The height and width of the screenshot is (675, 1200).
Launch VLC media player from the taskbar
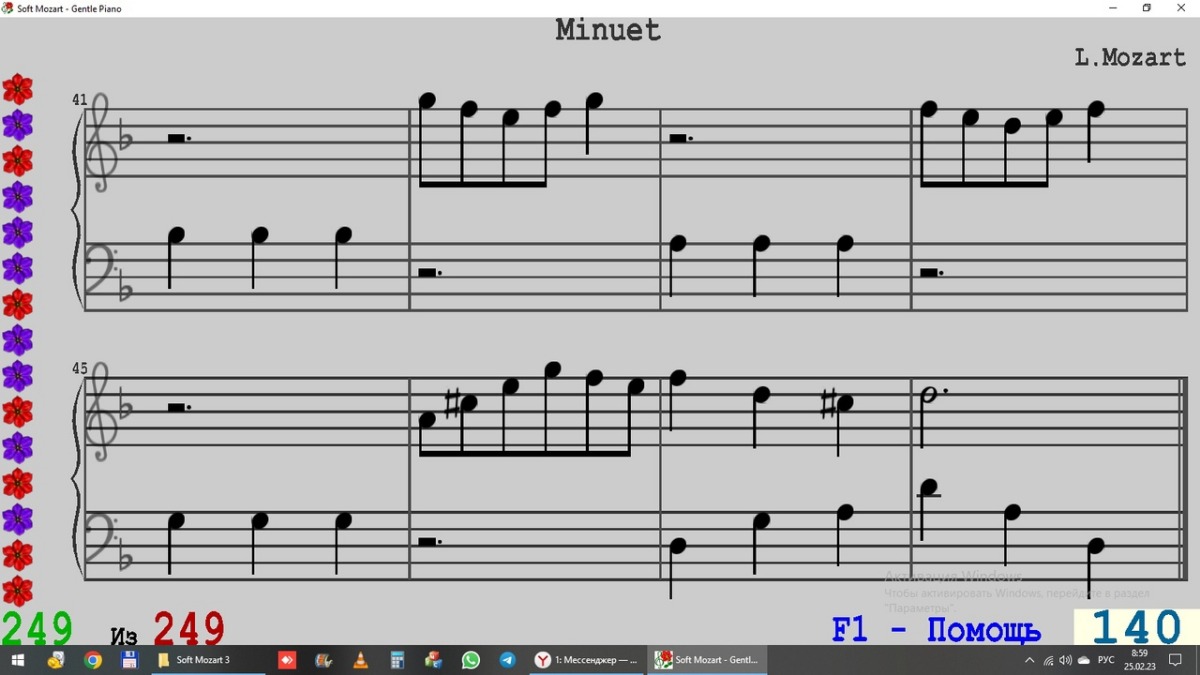(x=361, y=660)
